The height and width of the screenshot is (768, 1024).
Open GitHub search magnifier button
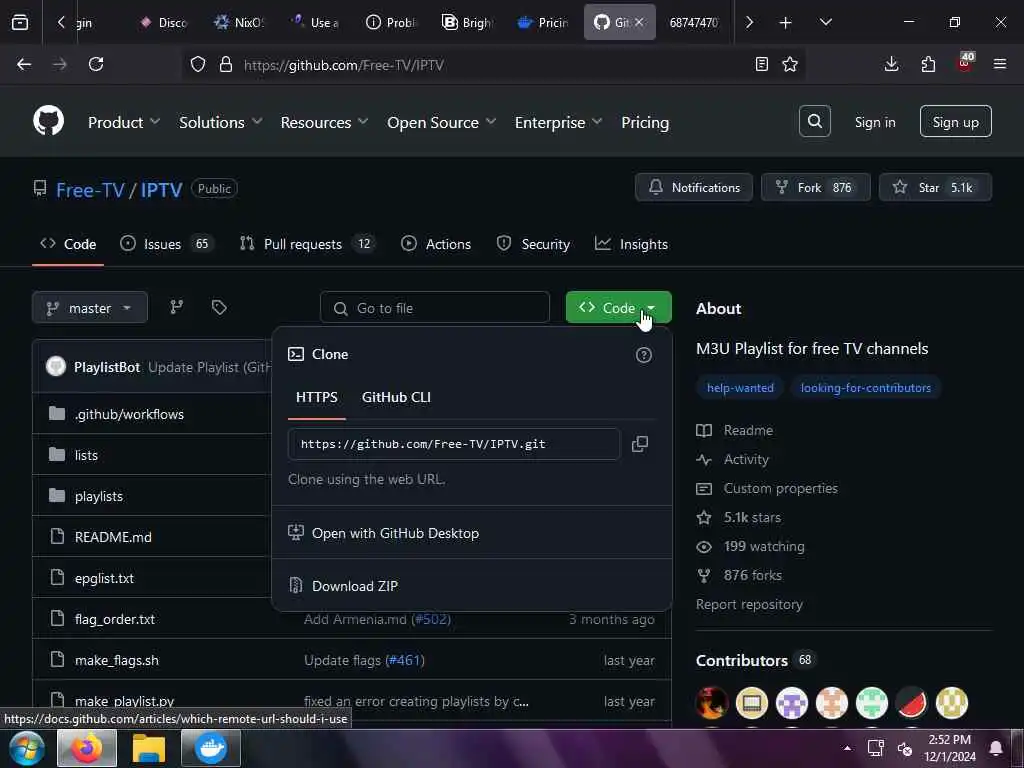(x=814, y=121)
